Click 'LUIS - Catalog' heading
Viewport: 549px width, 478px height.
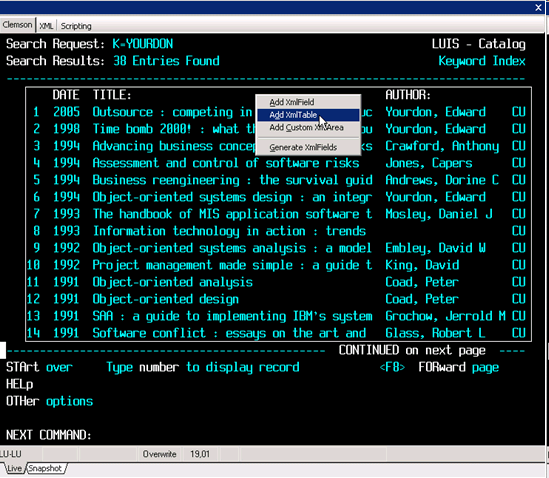tap(479, 44)
